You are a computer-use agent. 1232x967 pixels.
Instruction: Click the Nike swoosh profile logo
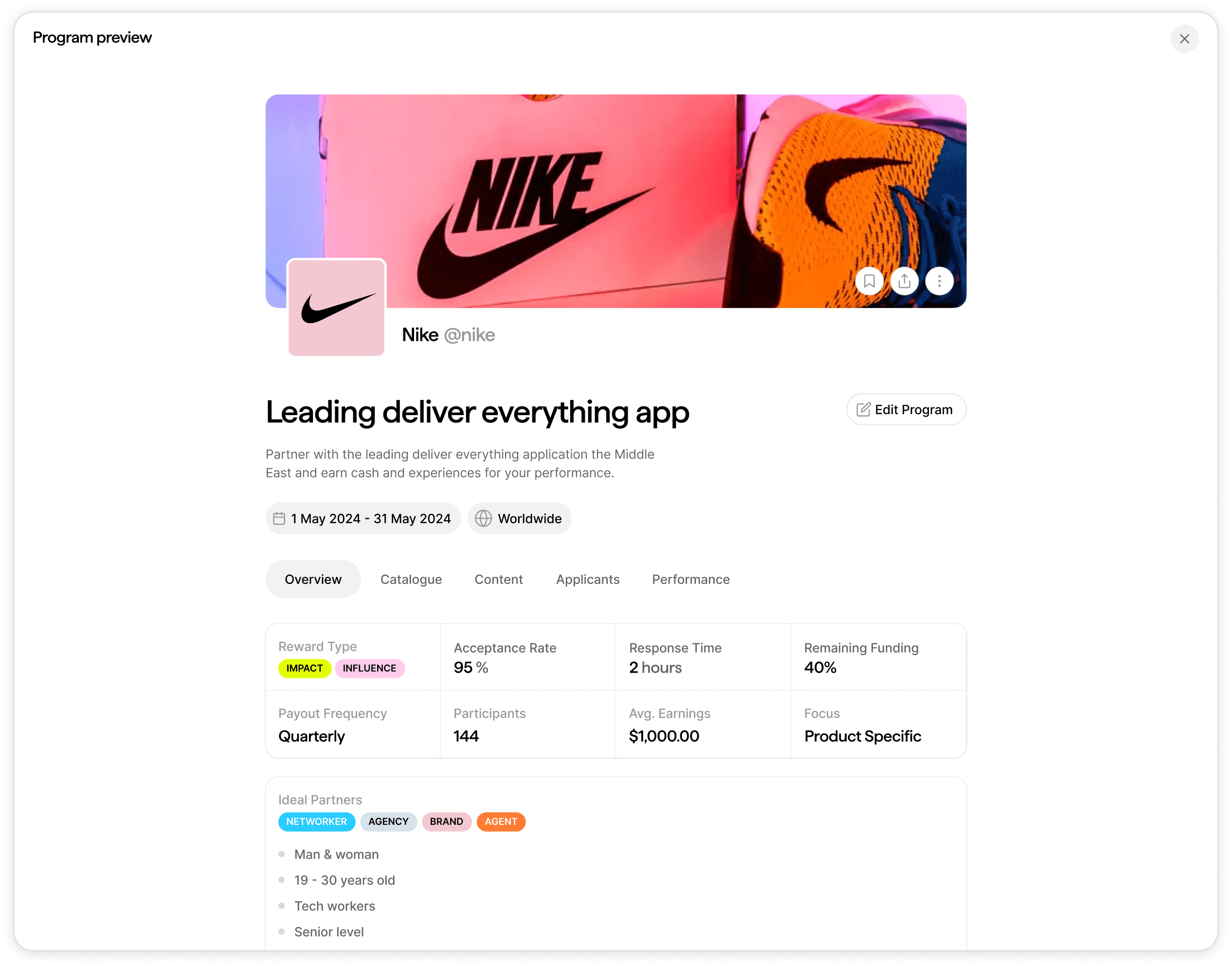pyautogui.click(x=337, y=308)
